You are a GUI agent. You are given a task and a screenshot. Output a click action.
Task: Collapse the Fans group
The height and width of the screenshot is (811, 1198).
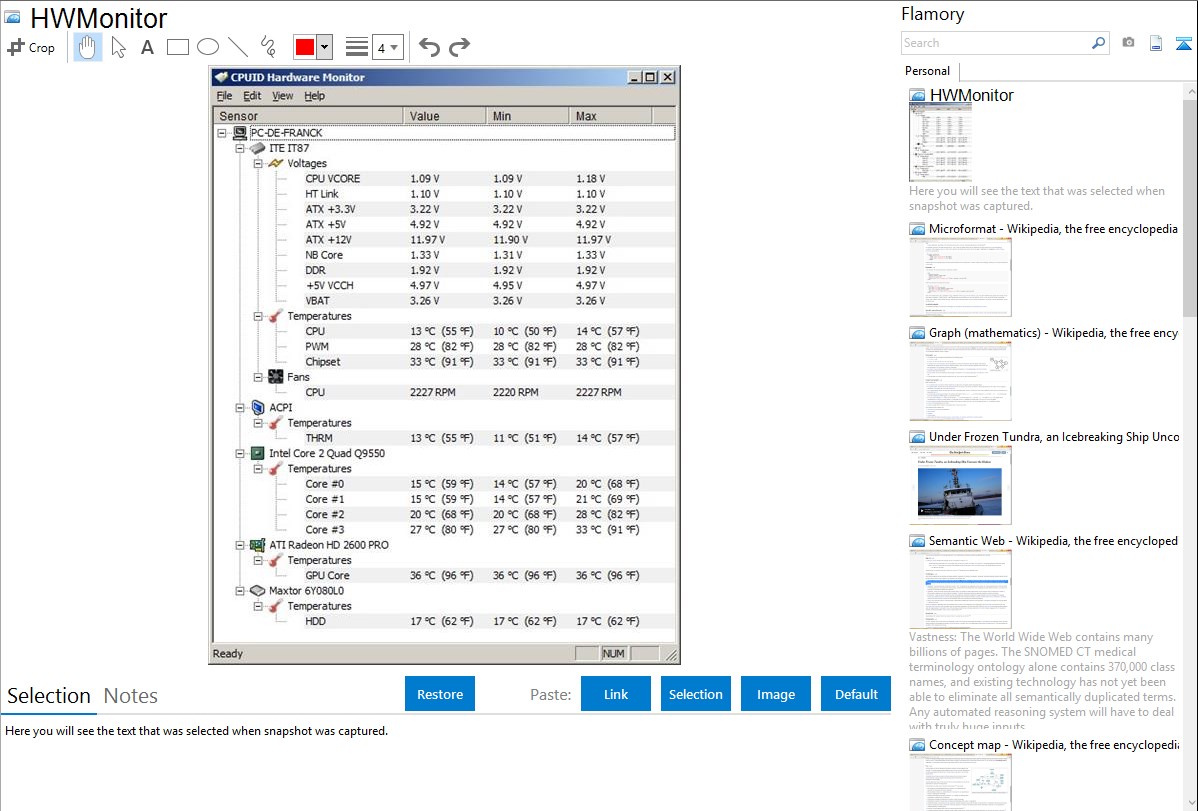258,377
